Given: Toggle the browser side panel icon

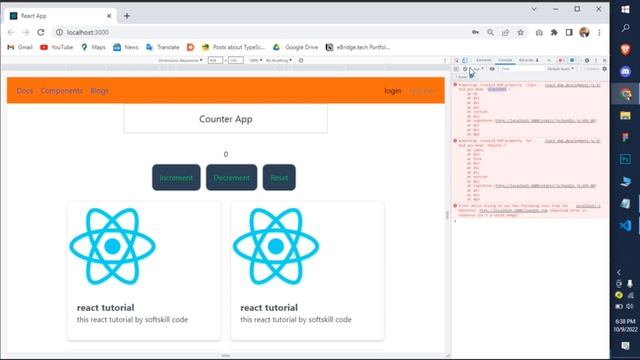Looking at the screenshot, I should tap(569, 32).
